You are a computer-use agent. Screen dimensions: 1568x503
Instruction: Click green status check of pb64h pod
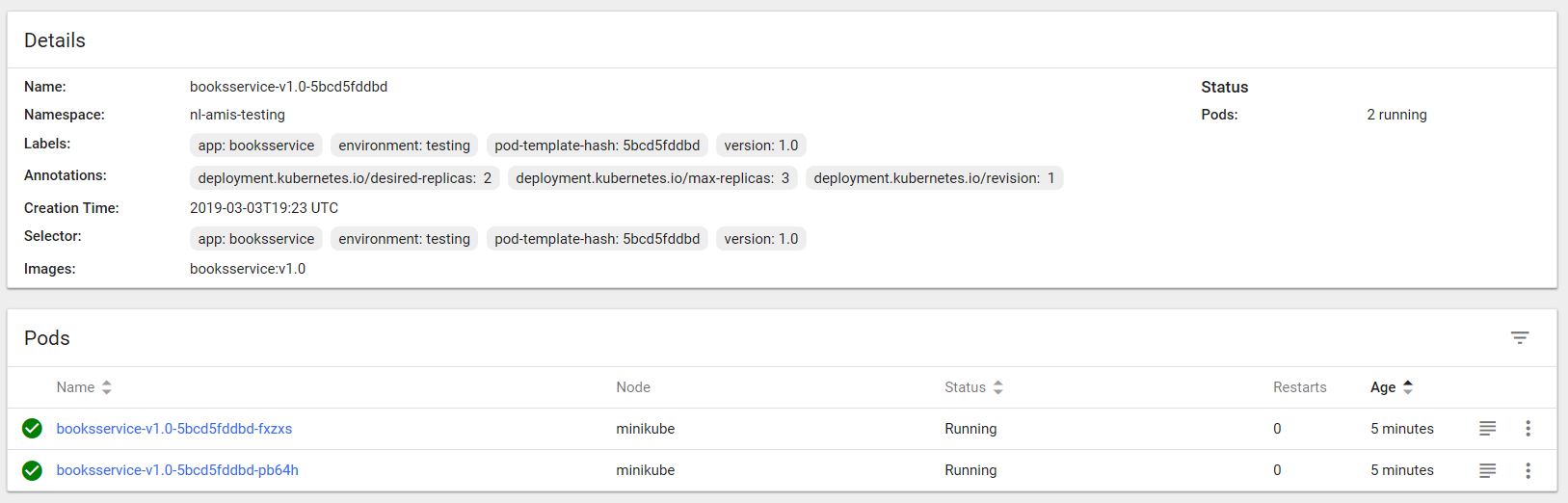click(x=32, y=470)
